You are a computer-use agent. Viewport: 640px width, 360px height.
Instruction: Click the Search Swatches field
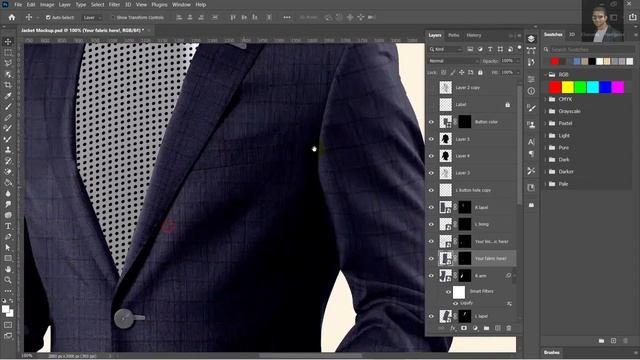[589, 49]
